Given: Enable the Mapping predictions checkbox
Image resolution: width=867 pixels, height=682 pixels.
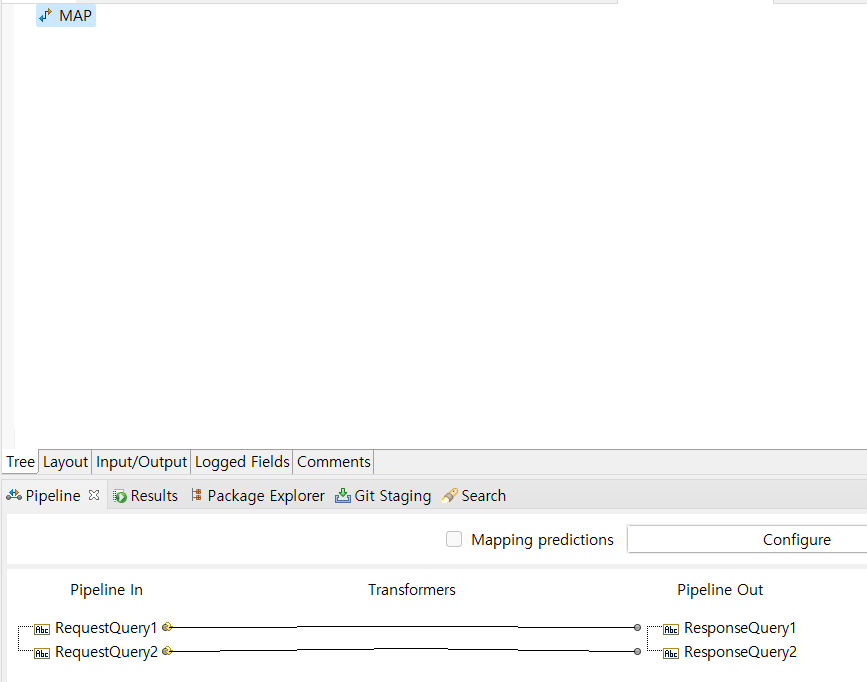Looking at the screenshot, I should [454, 540].
